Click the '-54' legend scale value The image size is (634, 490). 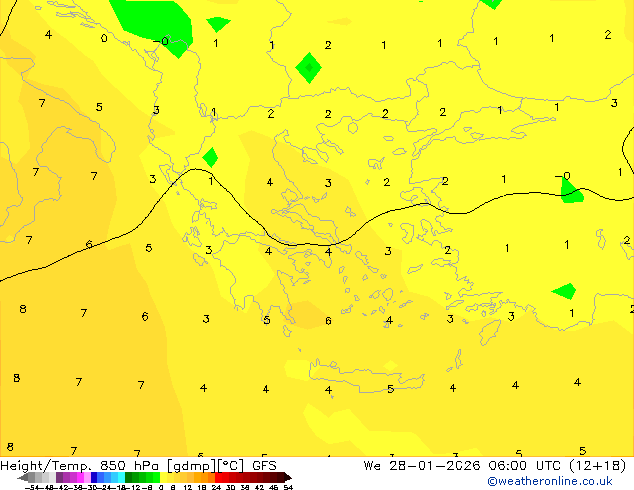(32, 487)
